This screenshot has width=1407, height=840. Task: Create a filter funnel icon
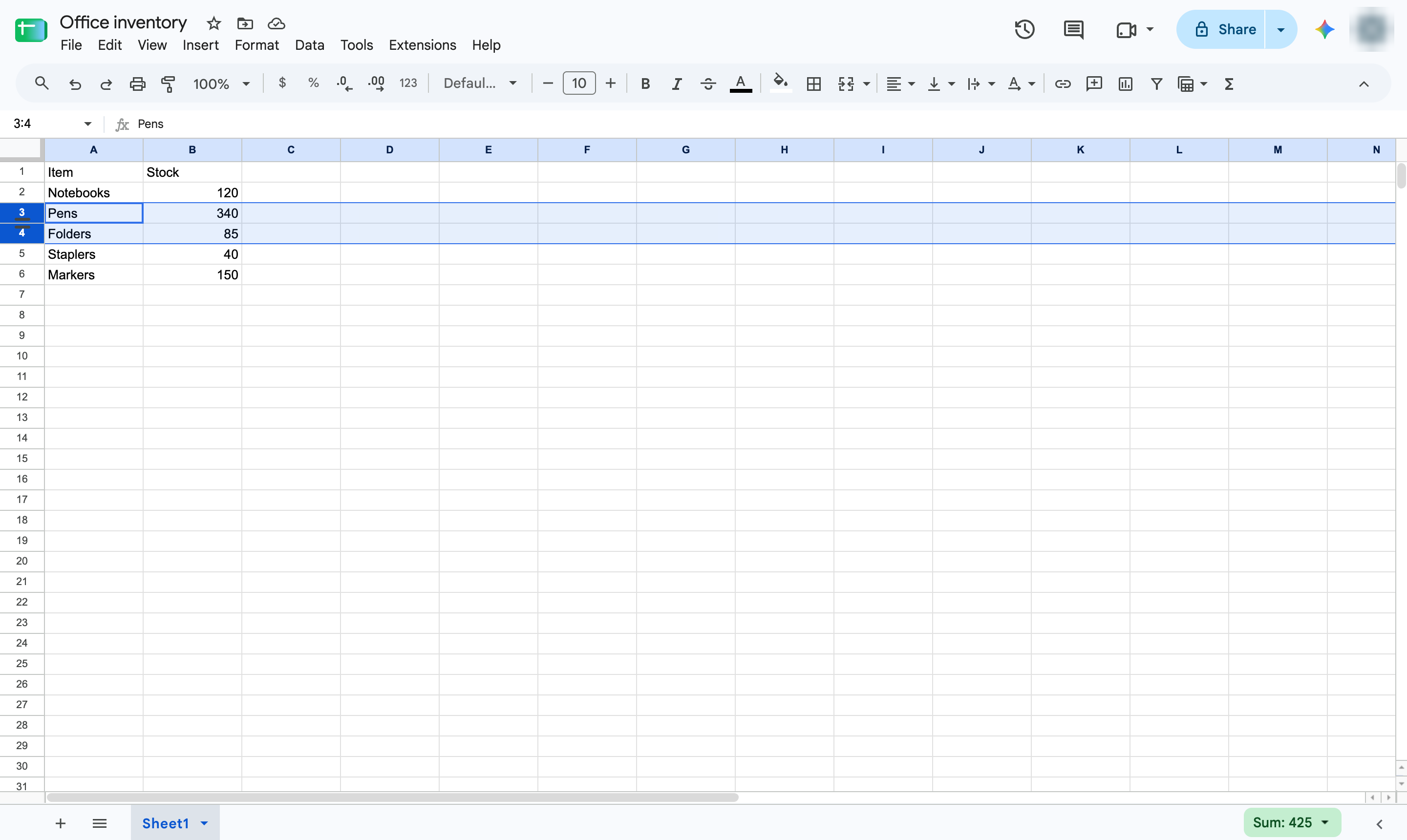click(1156, 84)
